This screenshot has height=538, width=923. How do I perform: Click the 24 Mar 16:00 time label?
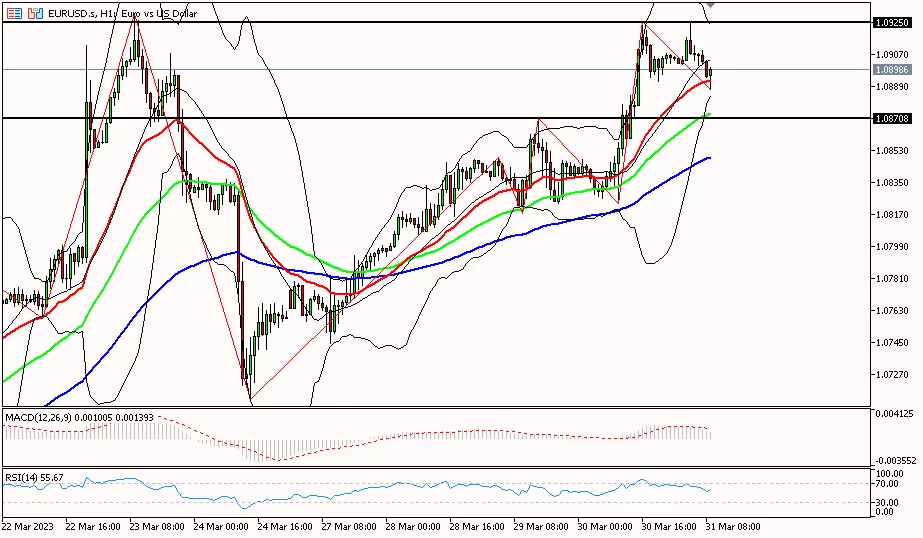coord(285,526)
